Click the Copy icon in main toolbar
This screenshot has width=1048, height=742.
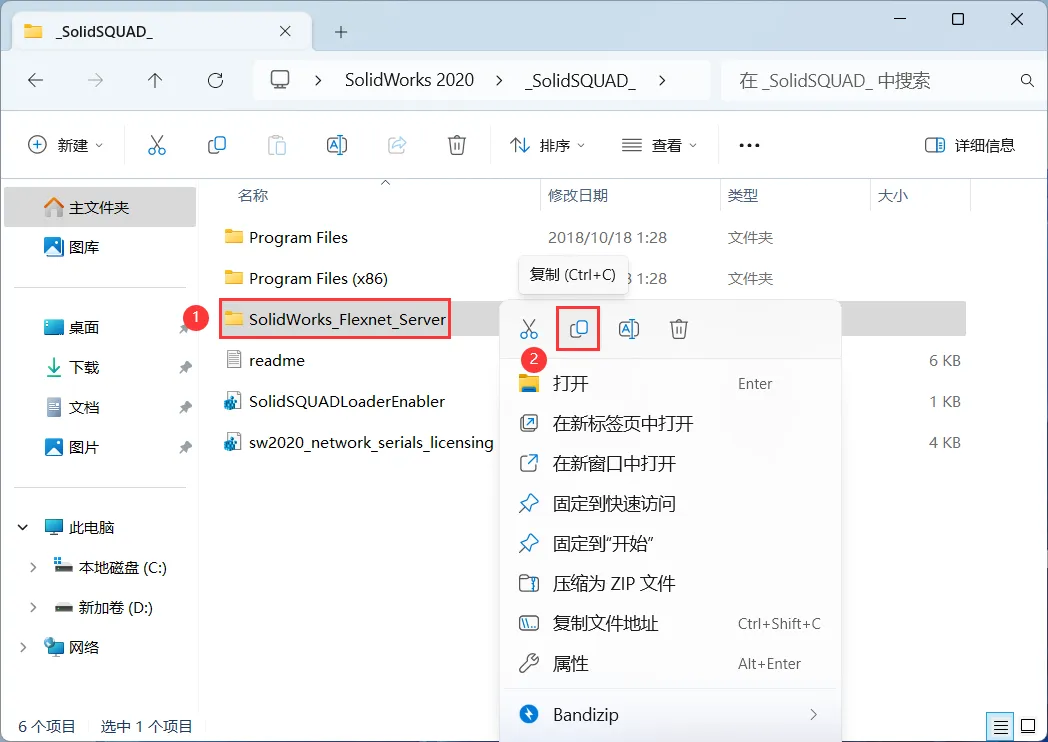pos(217,145)
